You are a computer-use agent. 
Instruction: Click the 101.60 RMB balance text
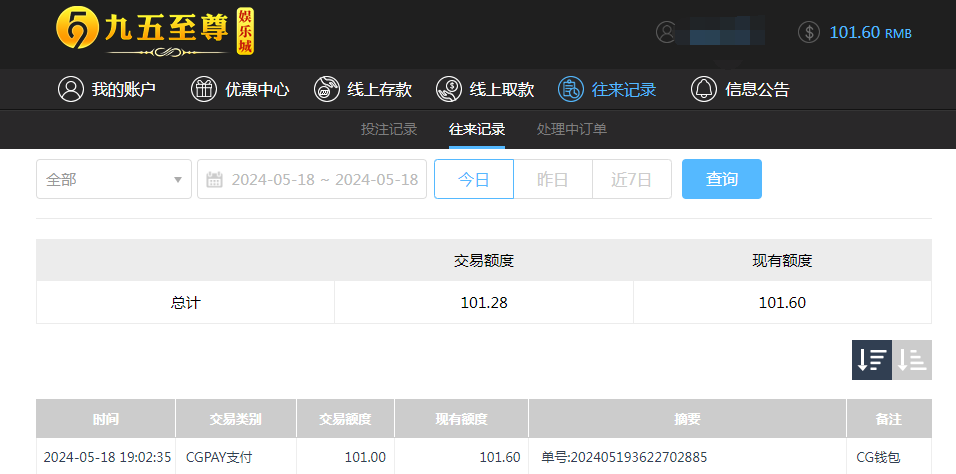(x=871, y=32)
